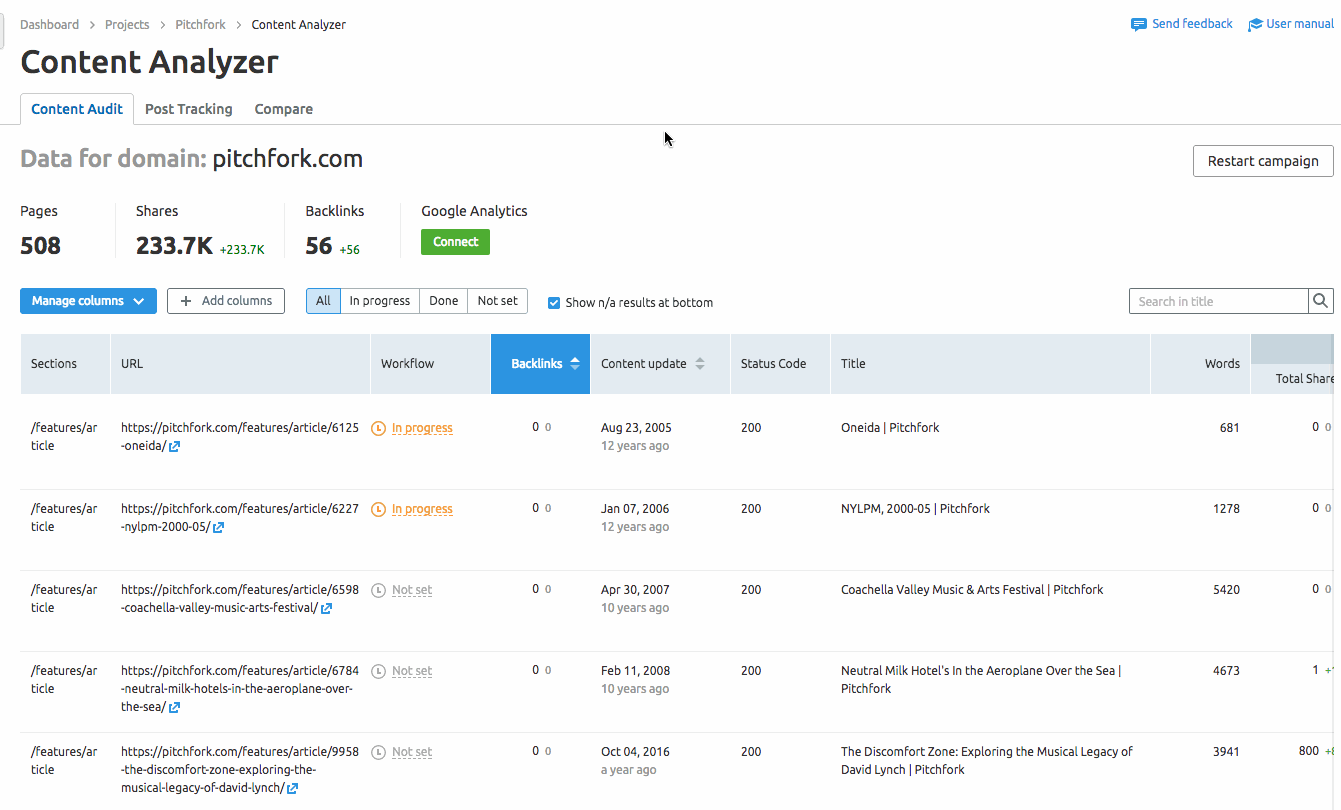Click the search magnifier icon button
Screen dimensions: 1341x810
tap(1321, 301)
